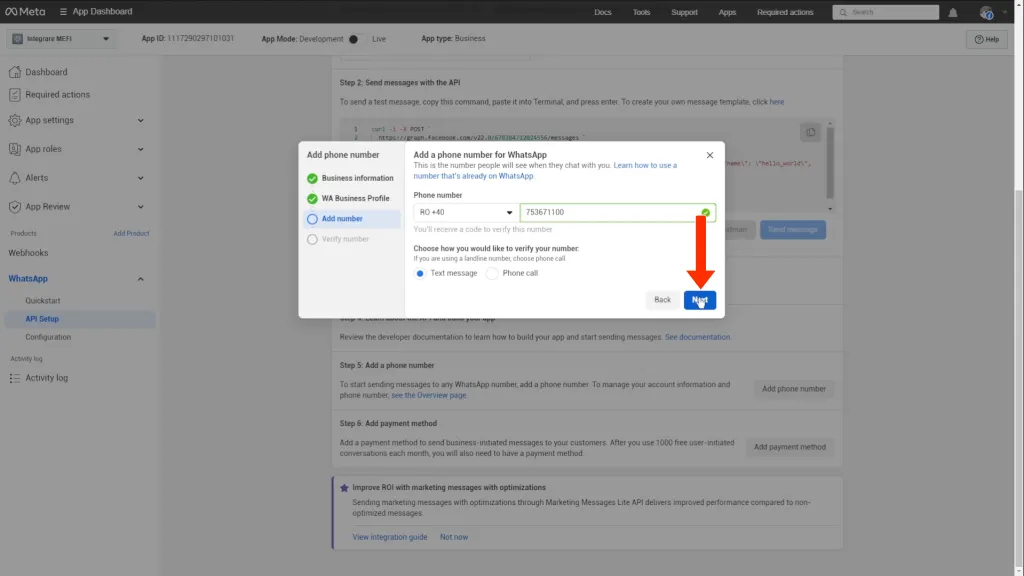Open the App Dashboard hamburger menu
This screenshot has height=576, width=1024.
click(x=63, y=12)
